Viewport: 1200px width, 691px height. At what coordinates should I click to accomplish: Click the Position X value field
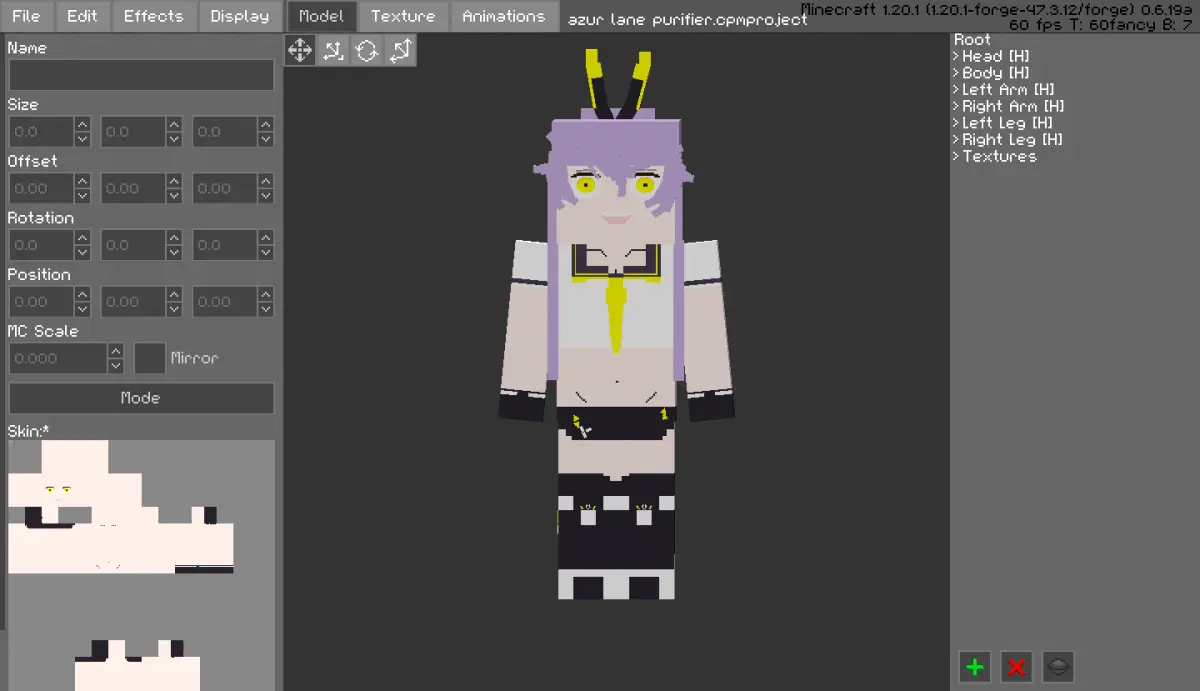click(x=41, y=302)
